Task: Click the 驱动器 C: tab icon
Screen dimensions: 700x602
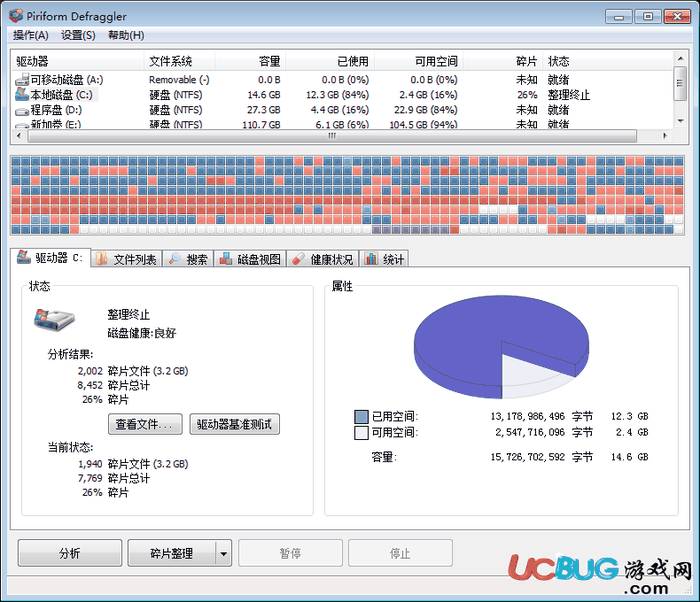Action: (x=24, y=257)
